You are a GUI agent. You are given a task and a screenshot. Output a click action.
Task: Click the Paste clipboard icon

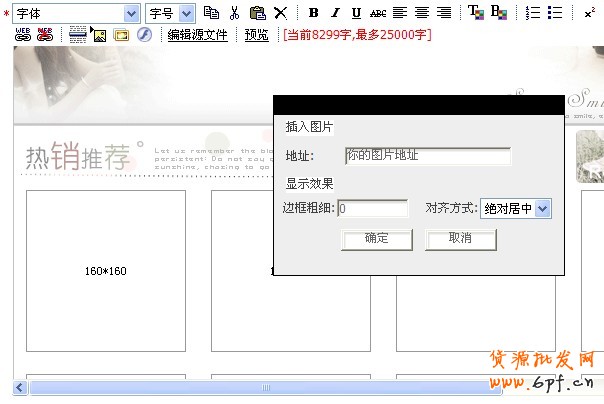coord(257,13)
